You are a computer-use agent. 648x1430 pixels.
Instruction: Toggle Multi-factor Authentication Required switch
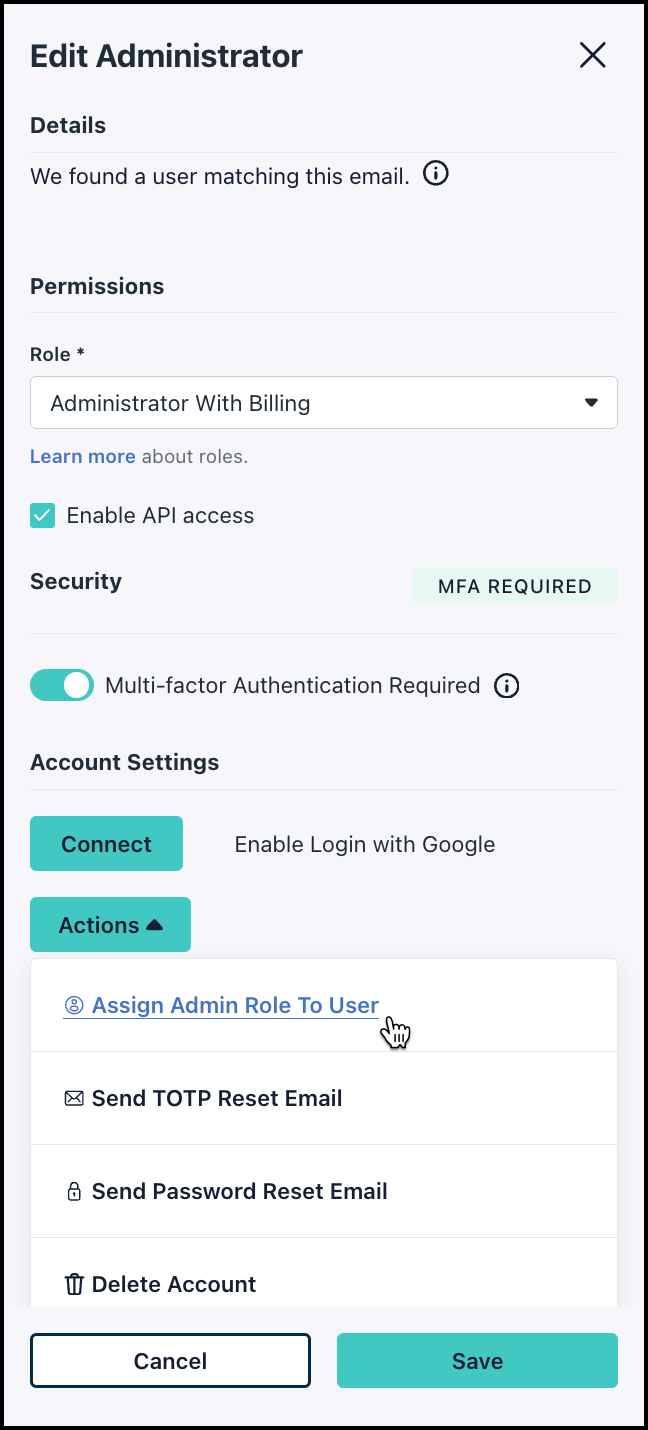pyautogui.click(x=62, y=686)
